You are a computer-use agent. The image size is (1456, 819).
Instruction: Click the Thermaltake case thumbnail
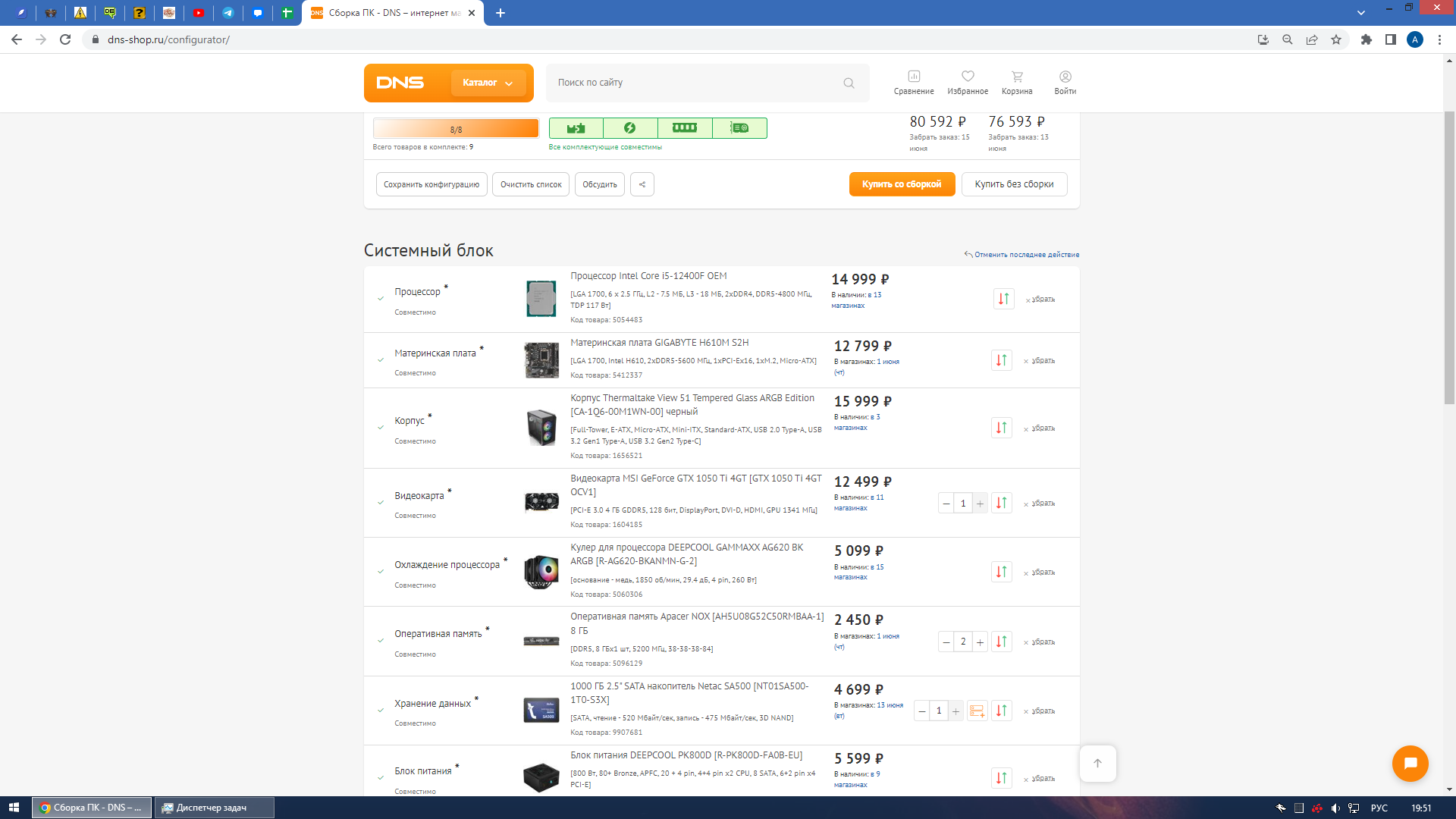(541, 428)
